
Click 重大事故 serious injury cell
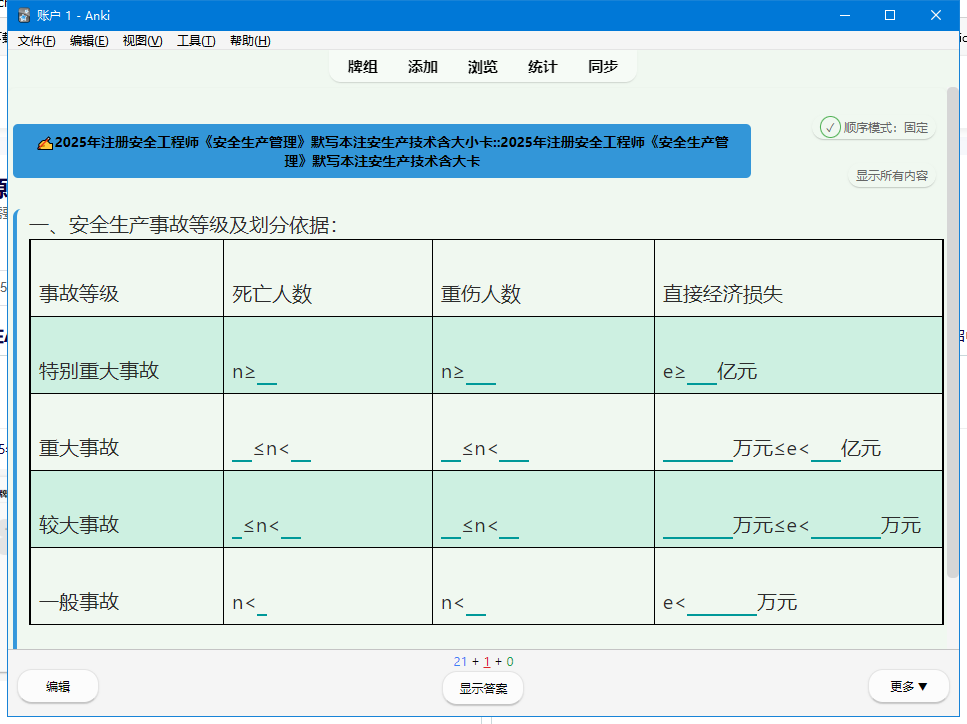(x=543, y=432)
